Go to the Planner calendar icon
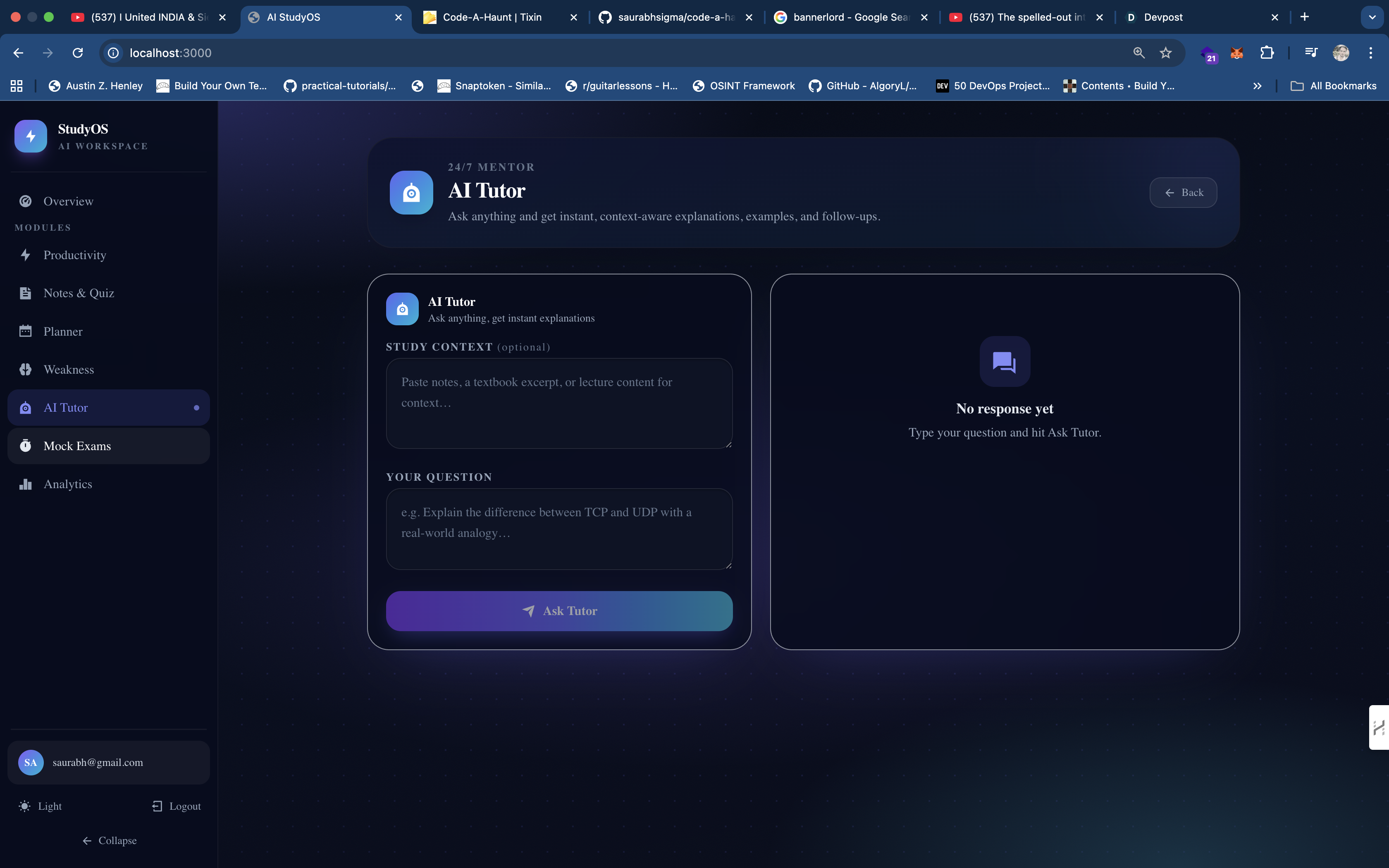 25,331
